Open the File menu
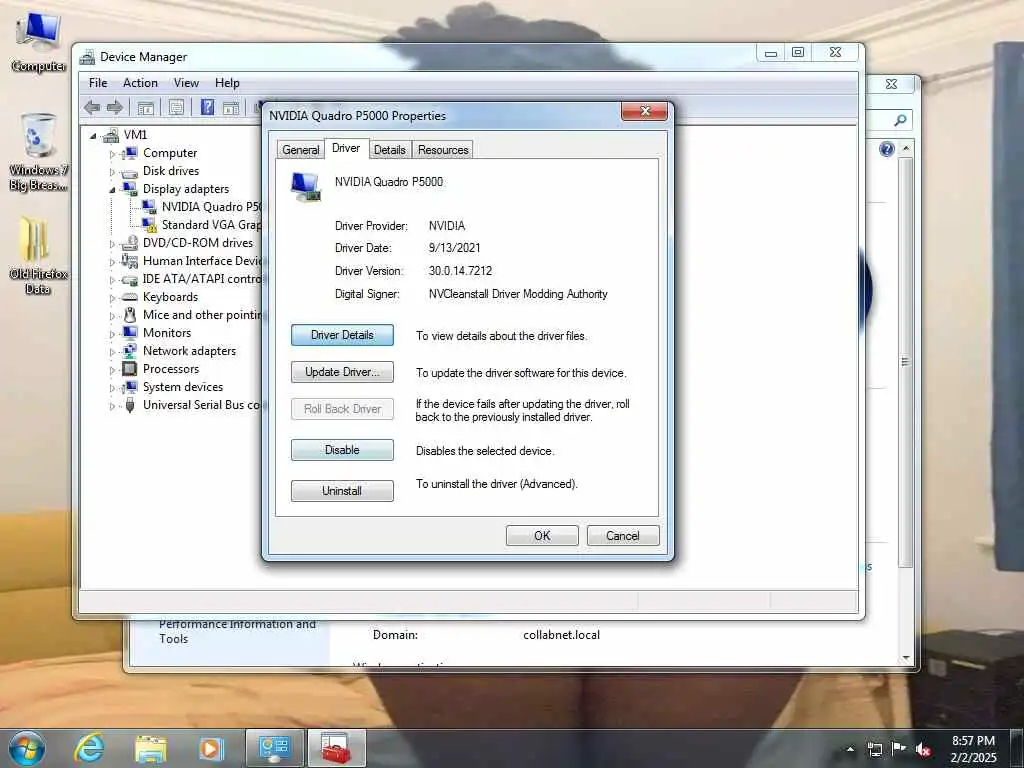 pyautogui.click(x=98, y=83)
